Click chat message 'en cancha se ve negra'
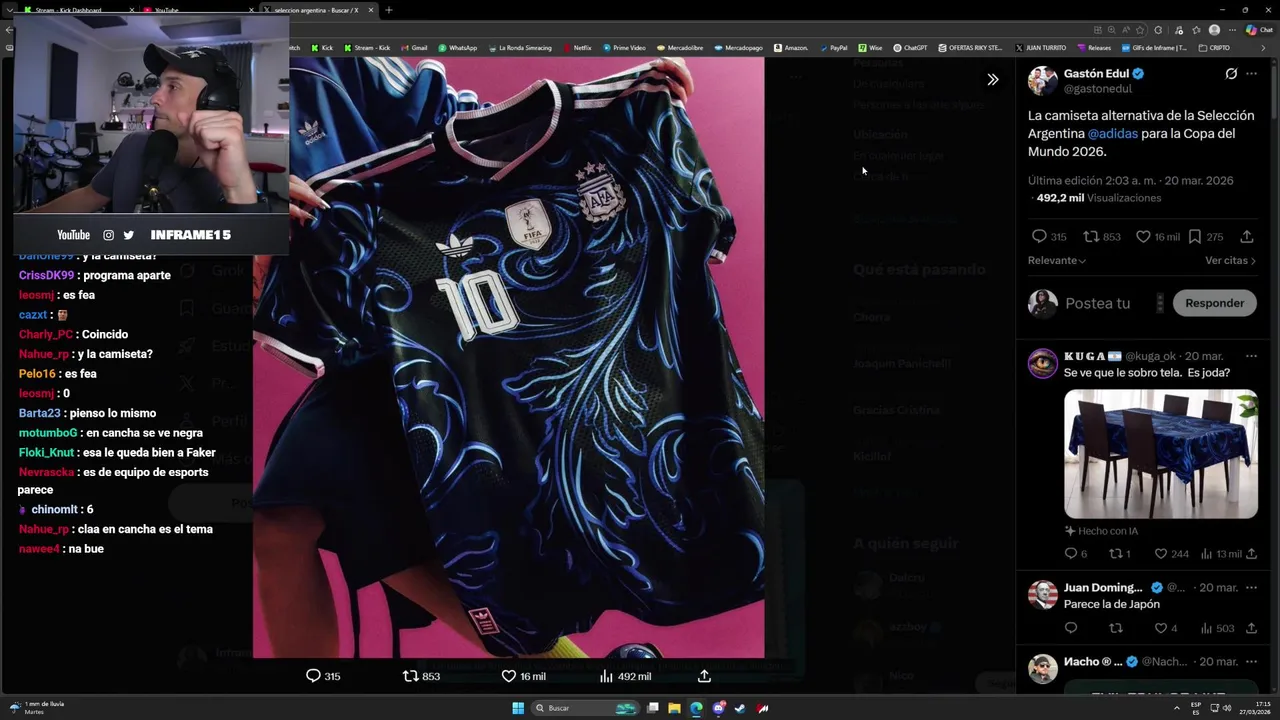The height and width of the screenshot is (720, 1280). 144,433
